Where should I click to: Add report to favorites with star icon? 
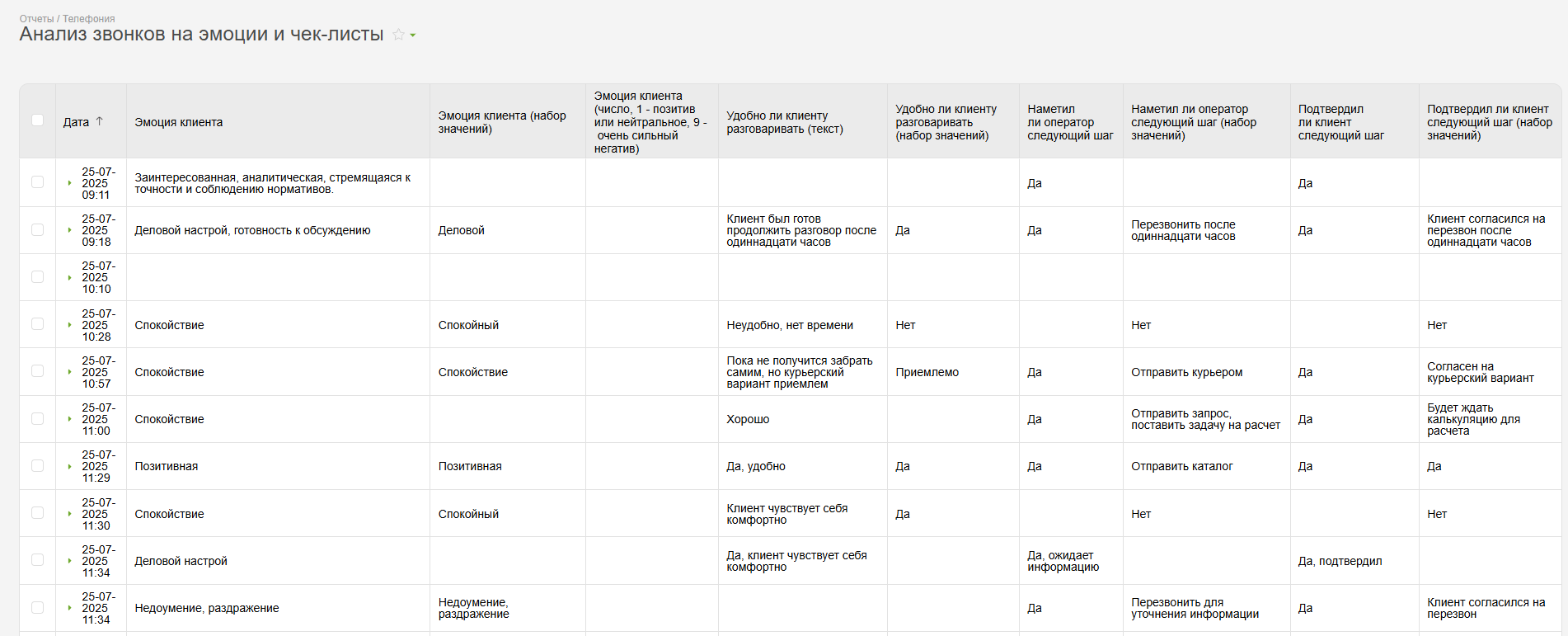[398, 35]
